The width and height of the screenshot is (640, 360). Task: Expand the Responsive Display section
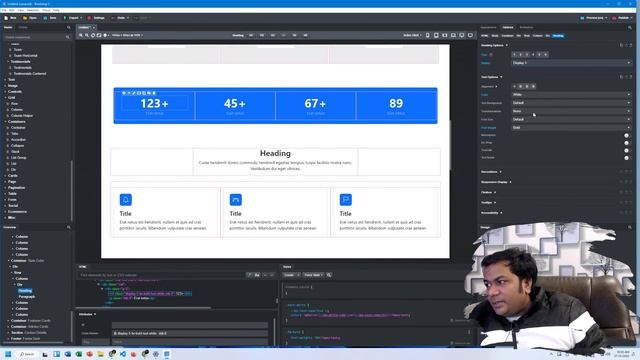tap(496, 182)
